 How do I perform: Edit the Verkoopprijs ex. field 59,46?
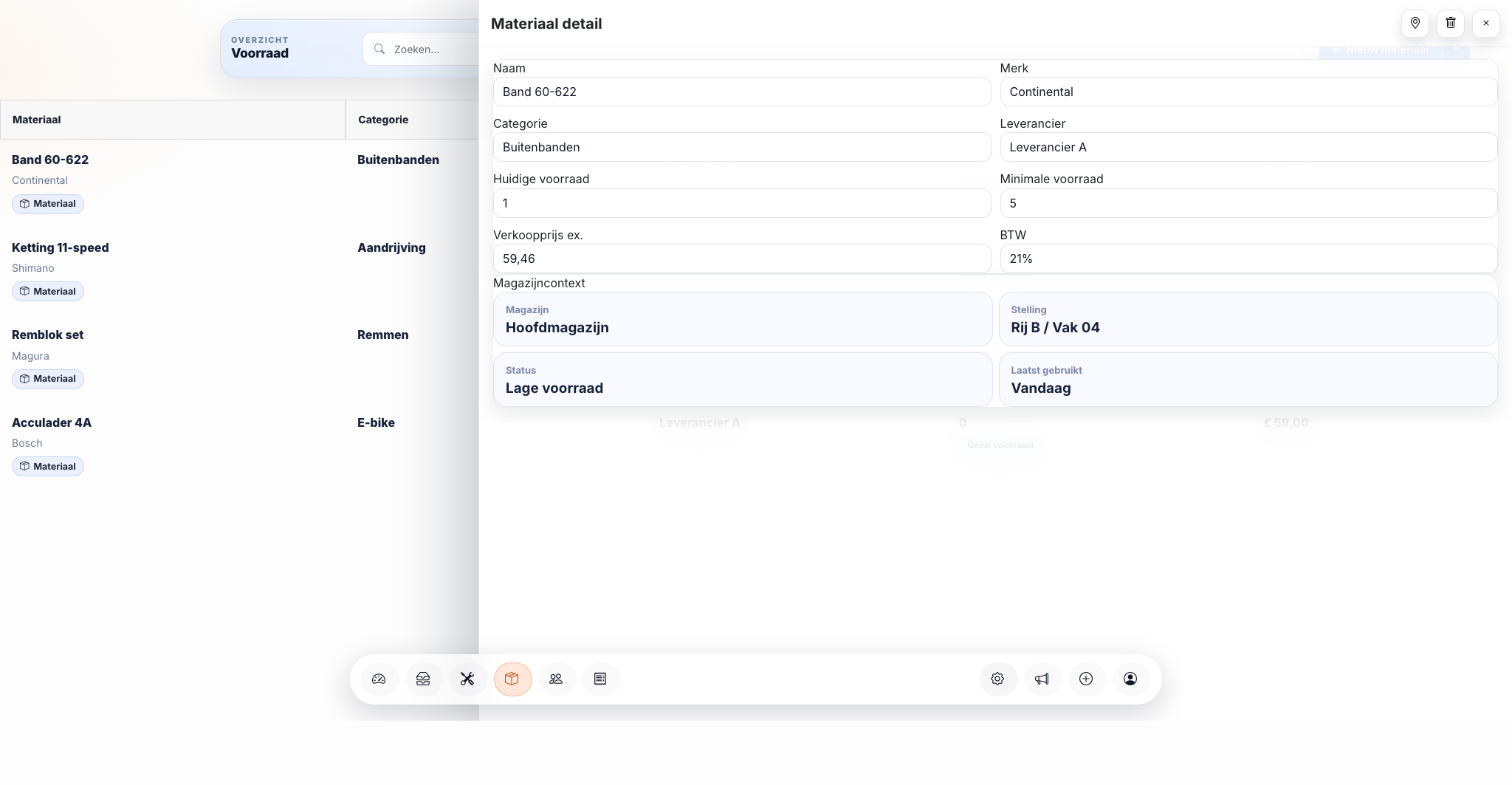[742, 258]
